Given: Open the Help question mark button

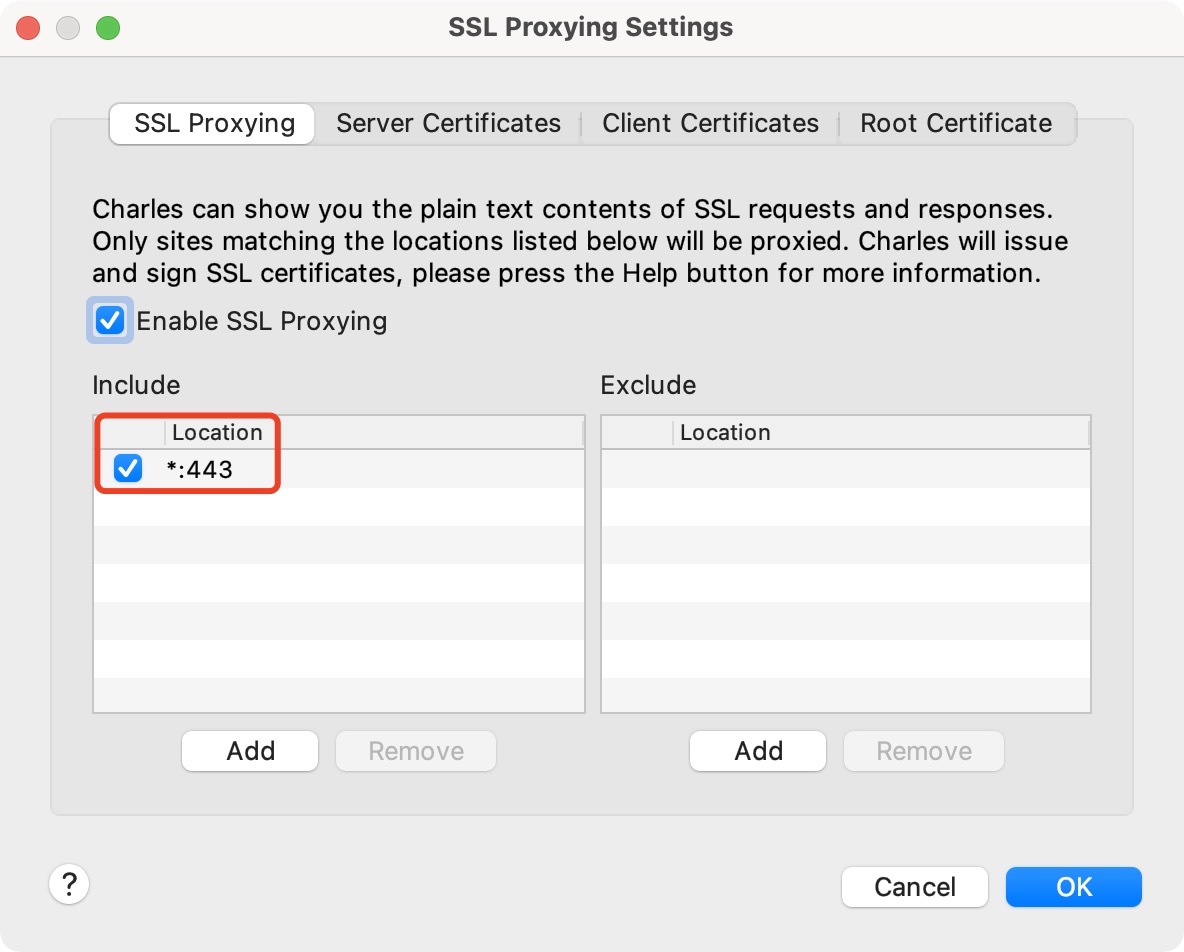Looking at the screenshot, I should (69, 884).
